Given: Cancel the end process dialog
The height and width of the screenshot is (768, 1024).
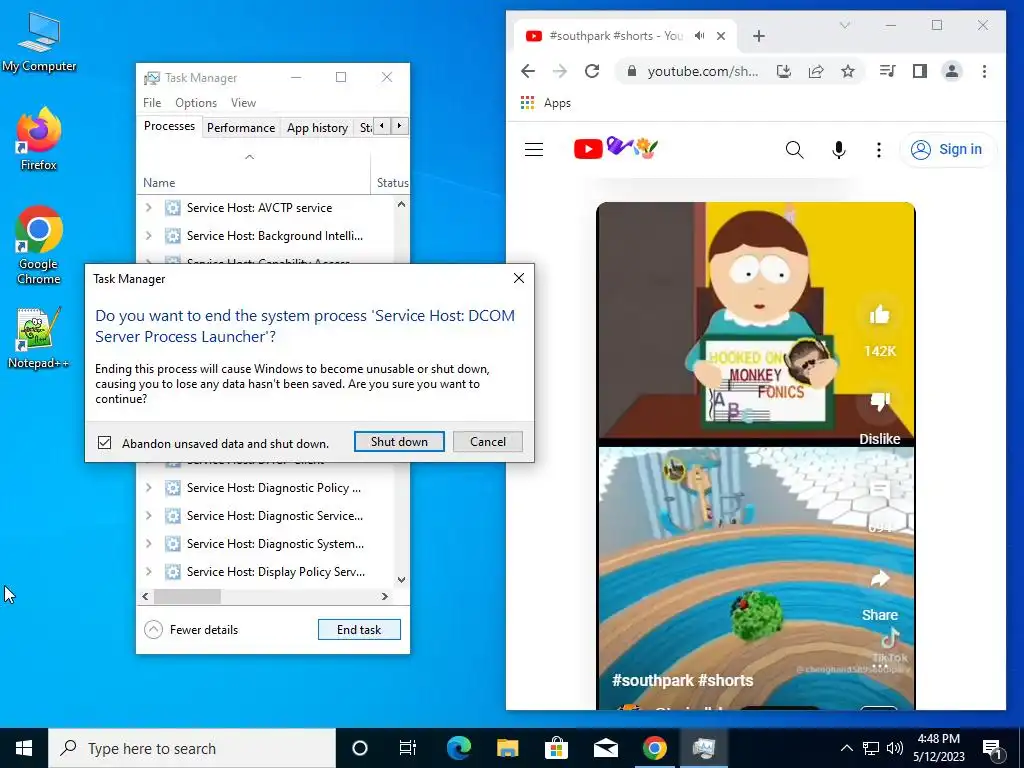Looking at the screenshot, I should [488, 441].
